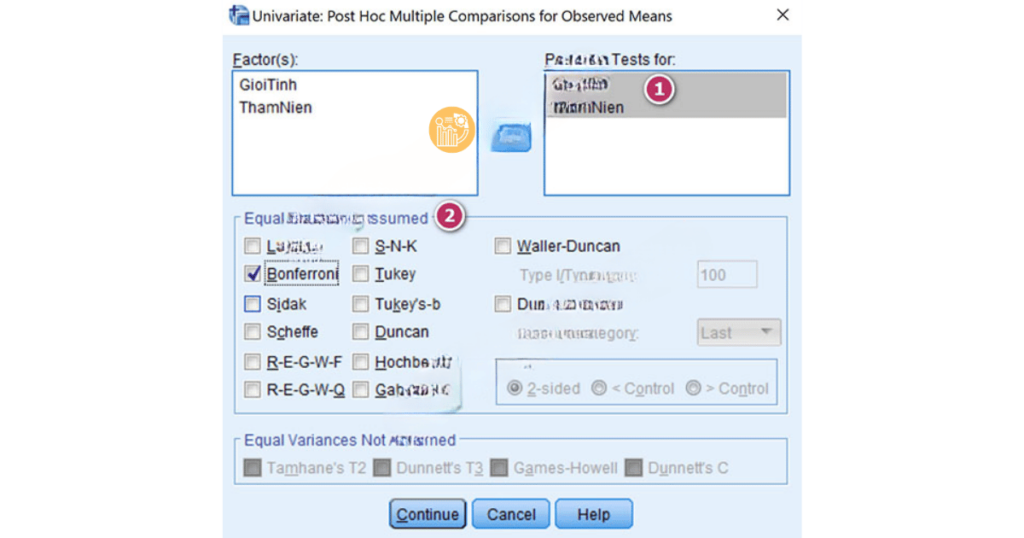The height and width of the screenshot is (538, 1024).
Task: Tick the Scheffe checkbox
Action: click(x=253, y=332)
